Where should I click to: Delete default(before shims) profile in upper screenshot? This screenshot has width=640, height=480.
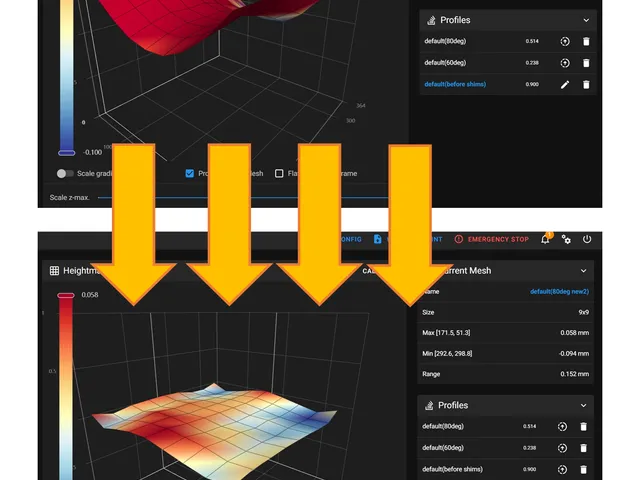click(x=586, y=84)
